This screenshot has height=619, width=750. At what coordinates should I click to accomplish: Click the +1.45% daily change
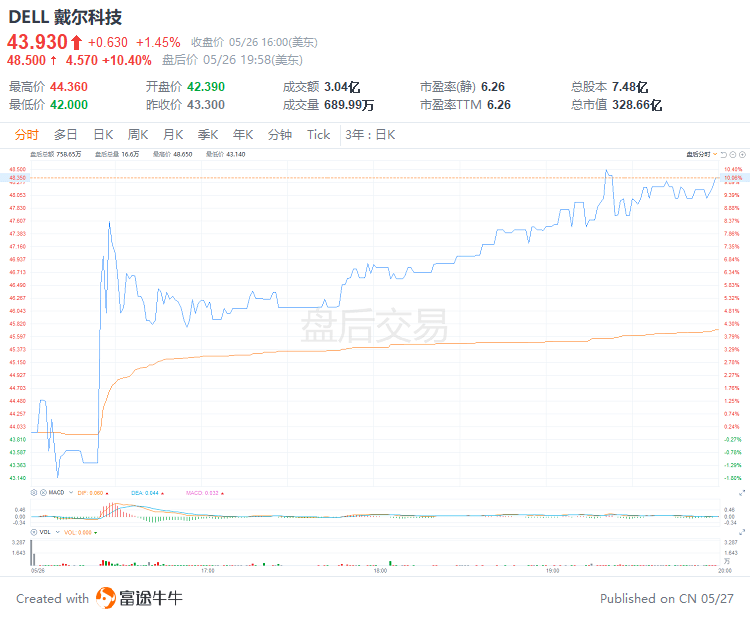point(158,43)
